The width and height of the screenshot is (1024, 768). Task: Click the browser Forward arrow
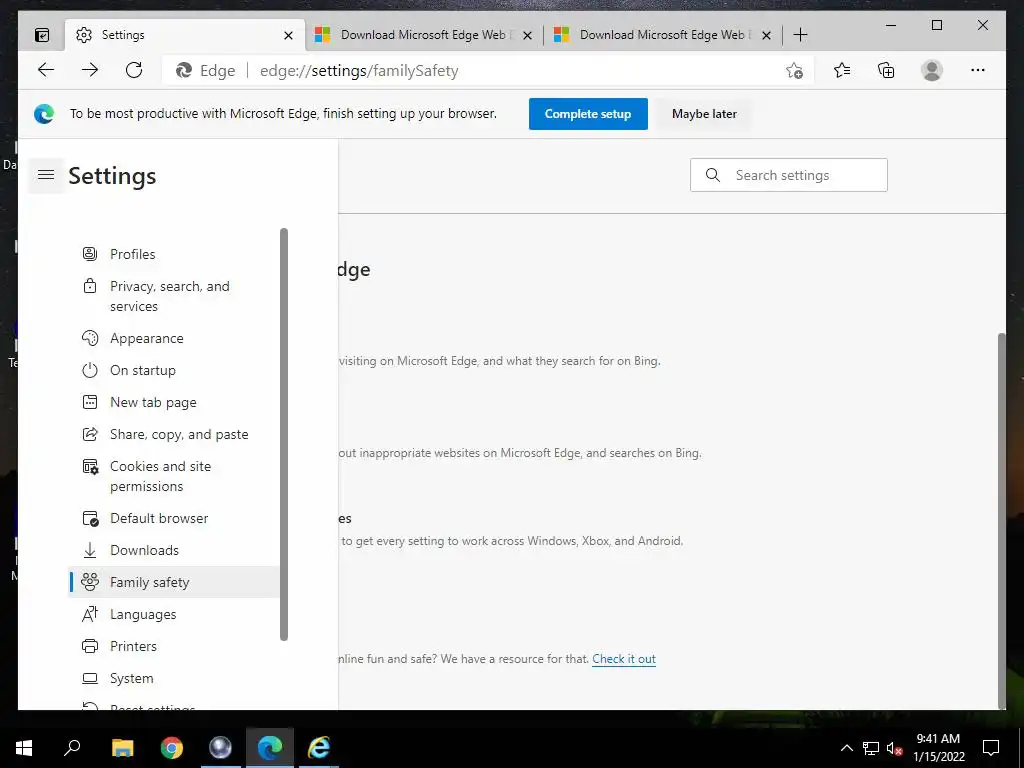tap(90, 70)
